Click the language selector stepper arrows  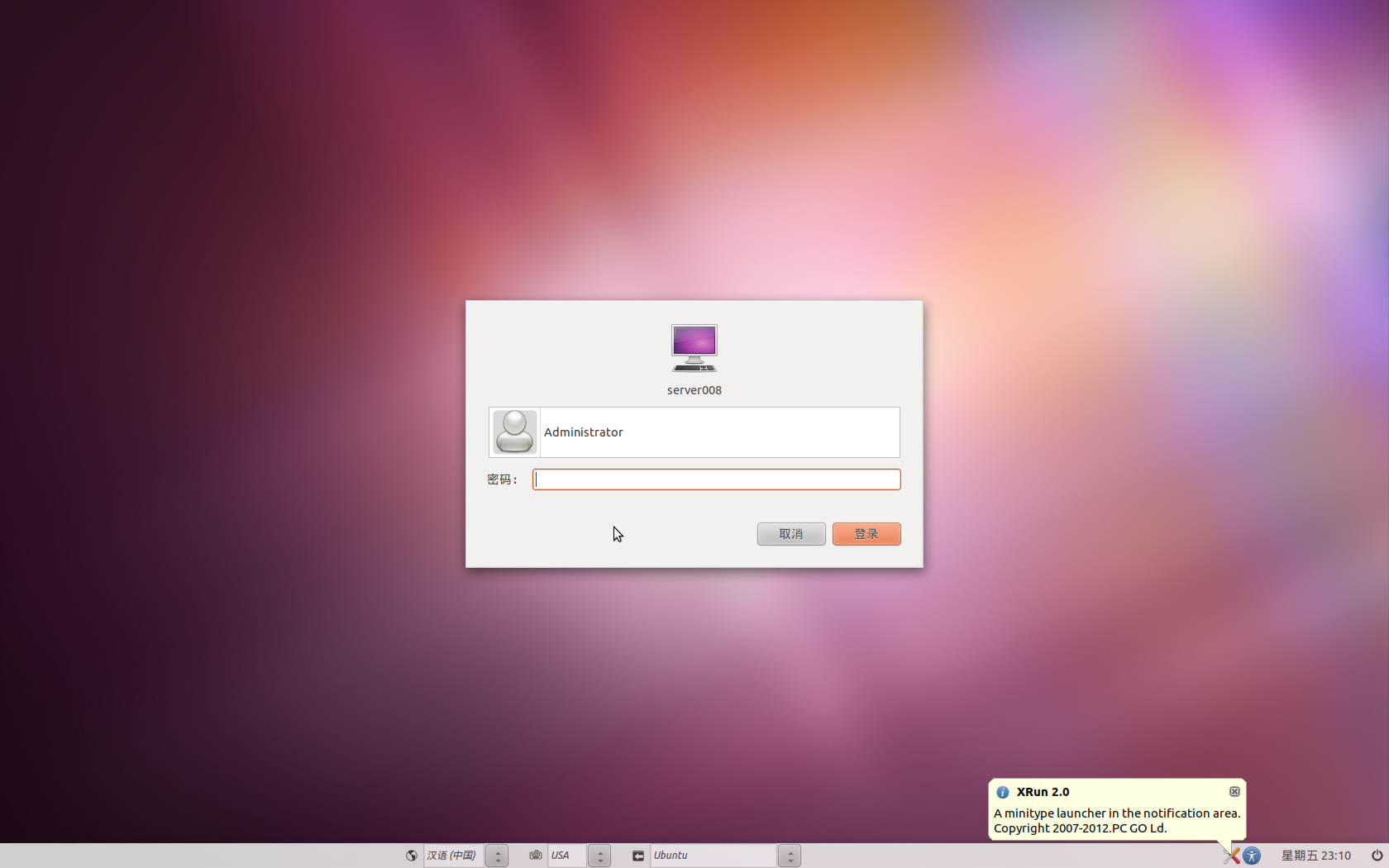click(497, 856)
